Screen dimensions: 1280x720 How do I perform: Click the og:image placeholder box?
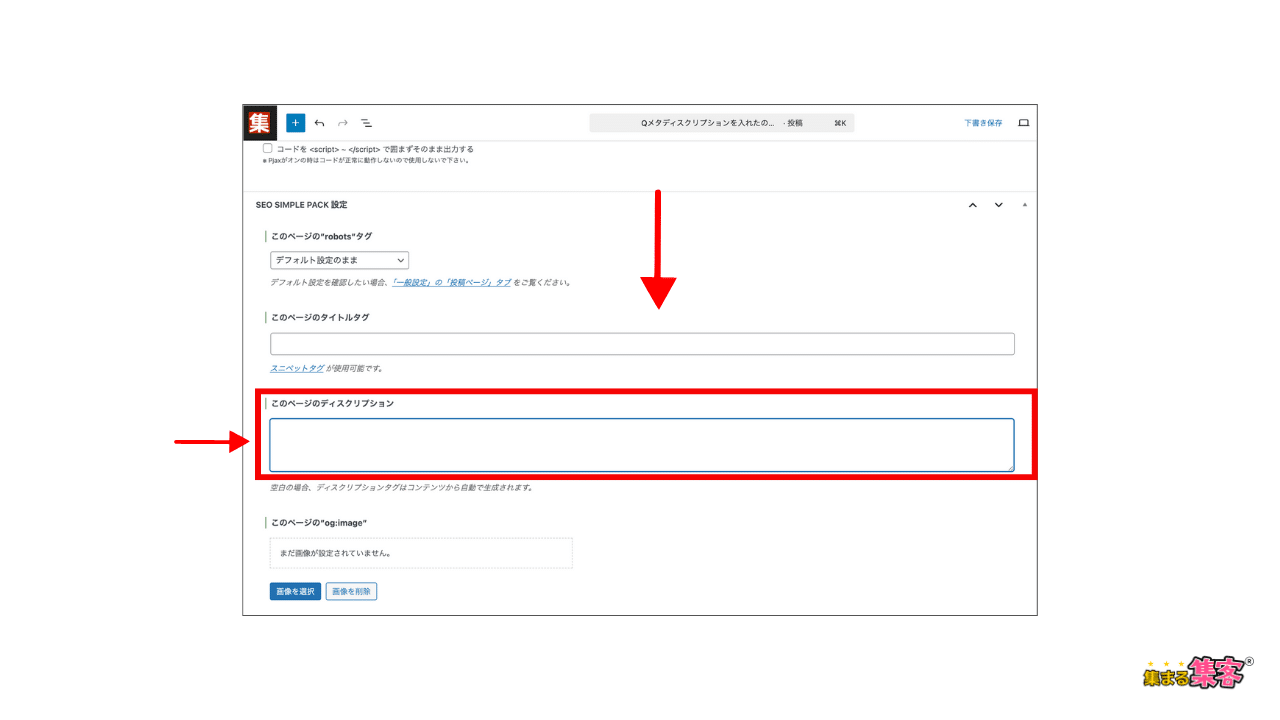click(421, 553)
